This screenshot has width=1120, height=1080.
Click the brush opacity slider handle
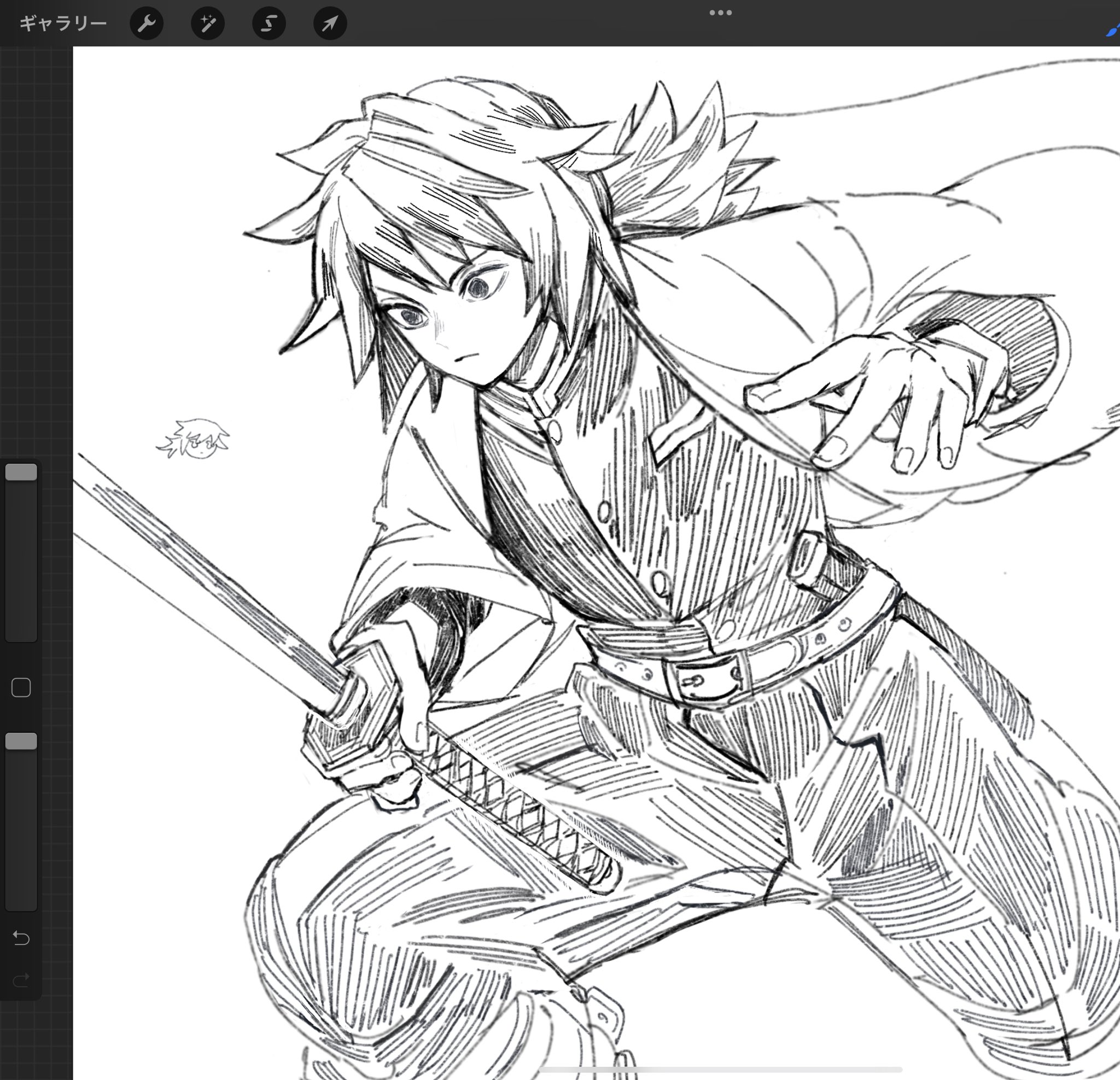coord(21,741)
